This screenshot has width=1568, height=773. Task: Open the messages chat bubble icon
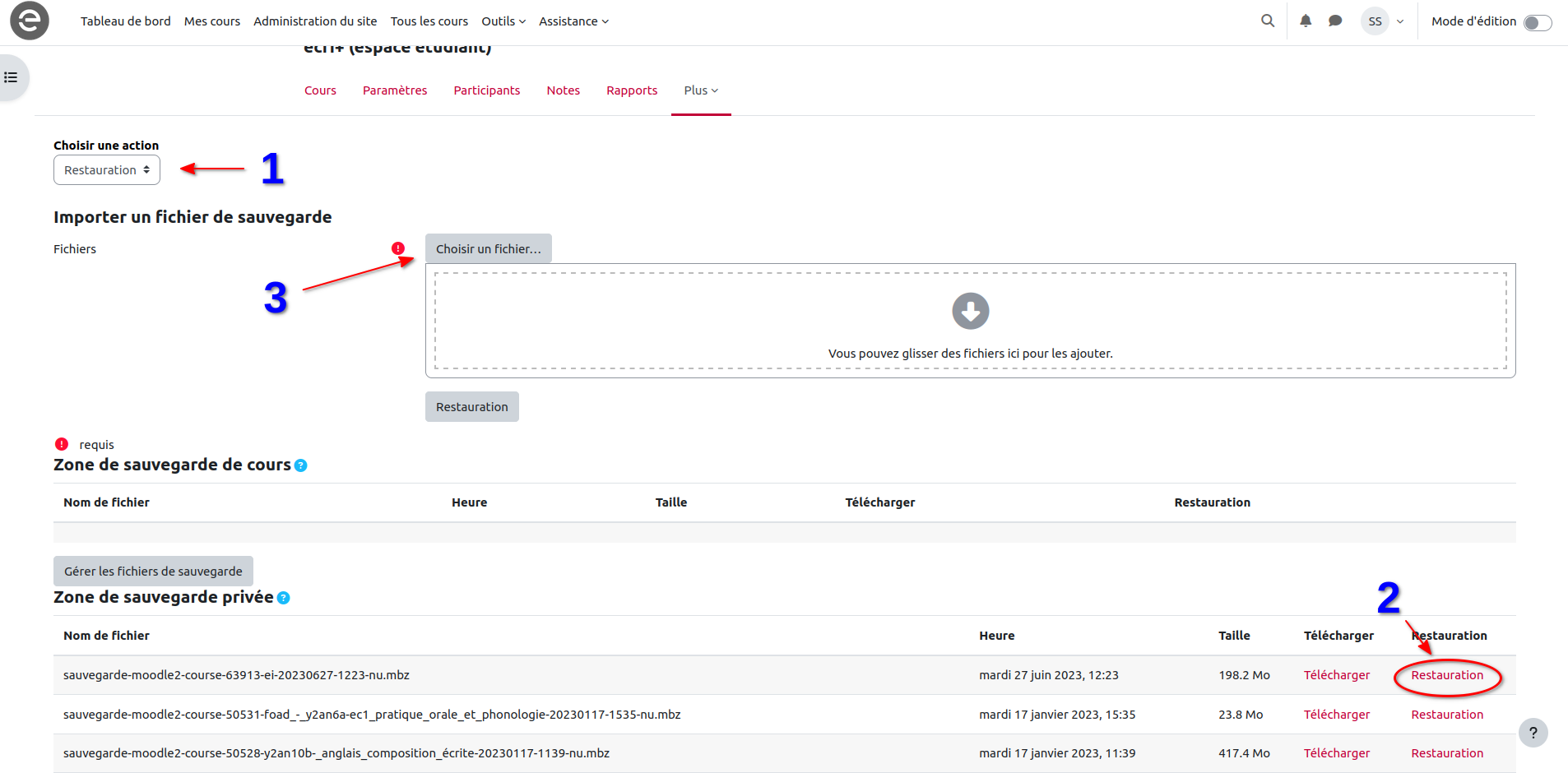point(1335,21)
